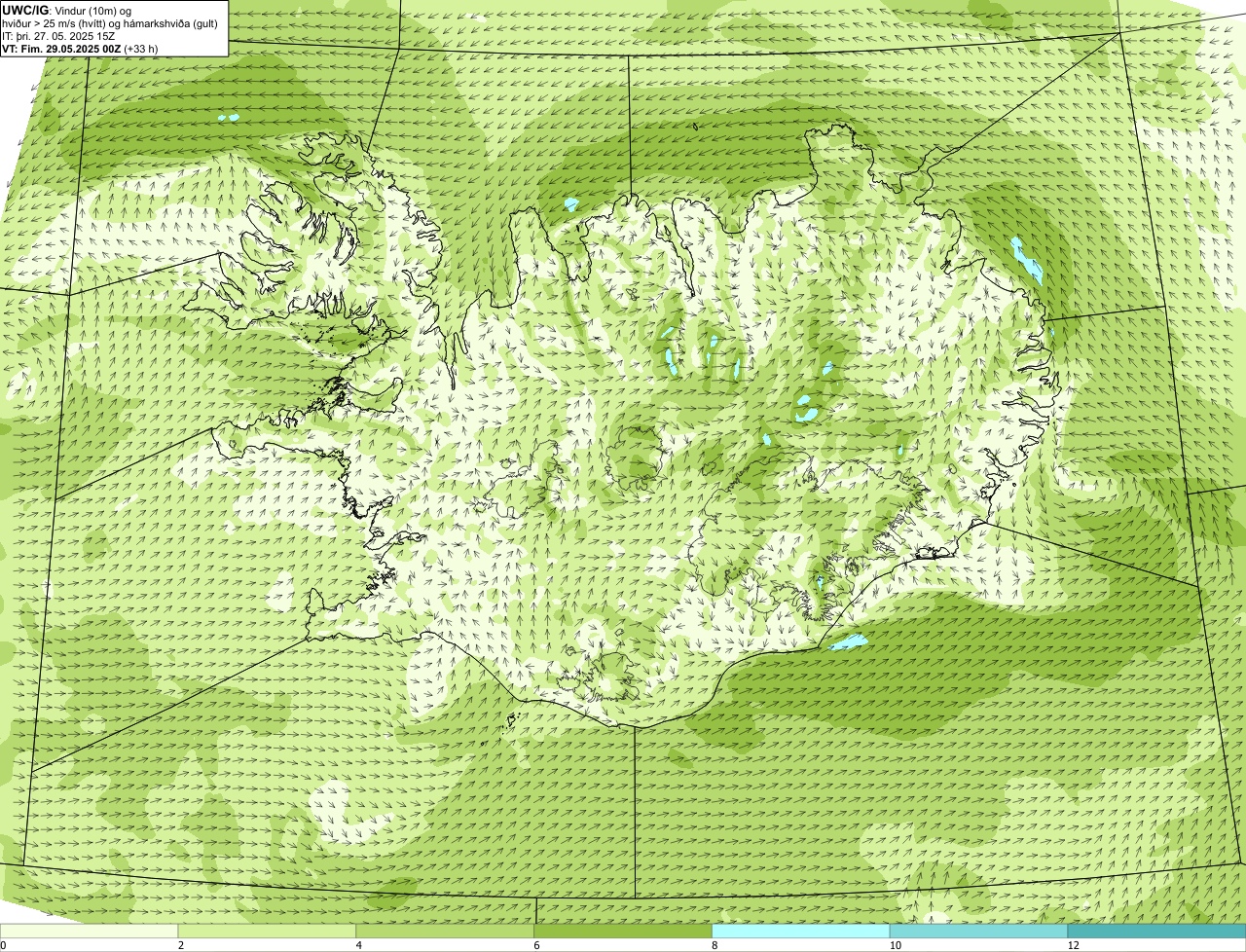This screenshot has height=952, width=1246.
Task: Click the 8–10 m/s light cyan legend swatch
Action: coord(801,931)
